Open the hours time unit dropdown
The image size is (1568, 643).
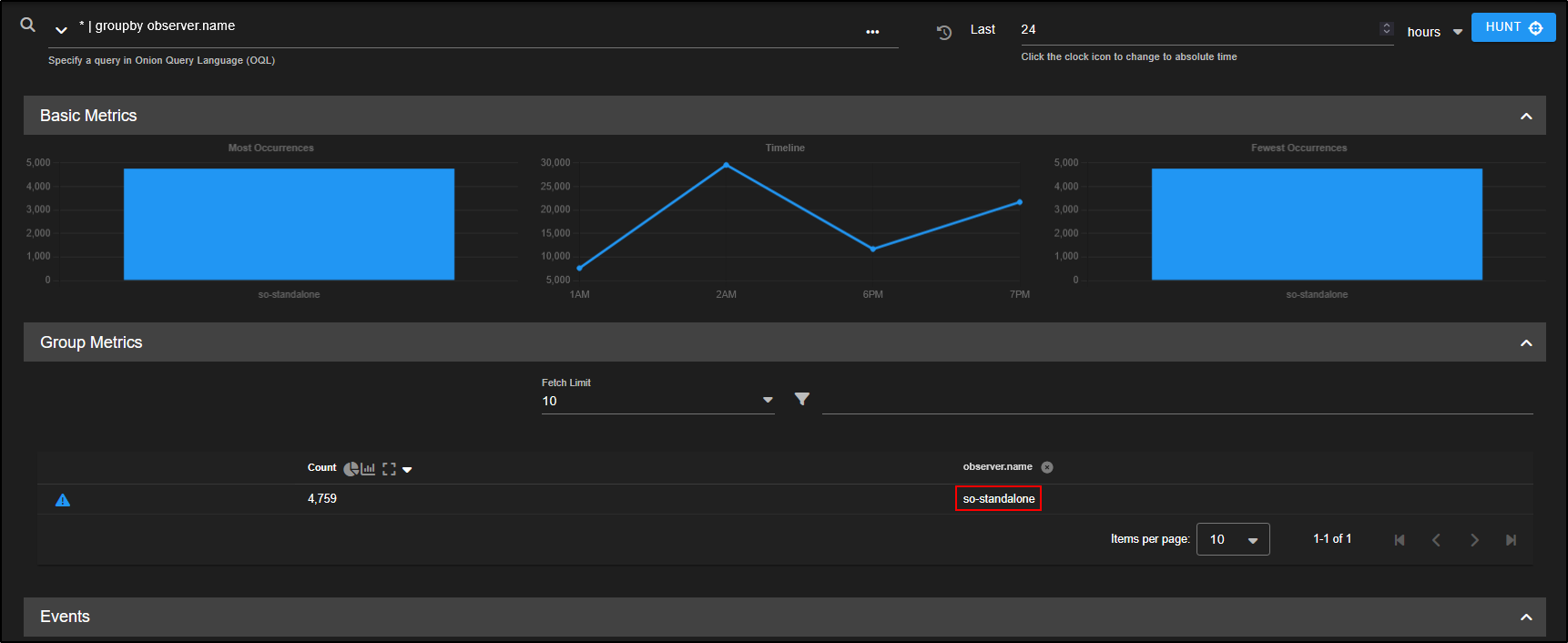[1434, 32]
